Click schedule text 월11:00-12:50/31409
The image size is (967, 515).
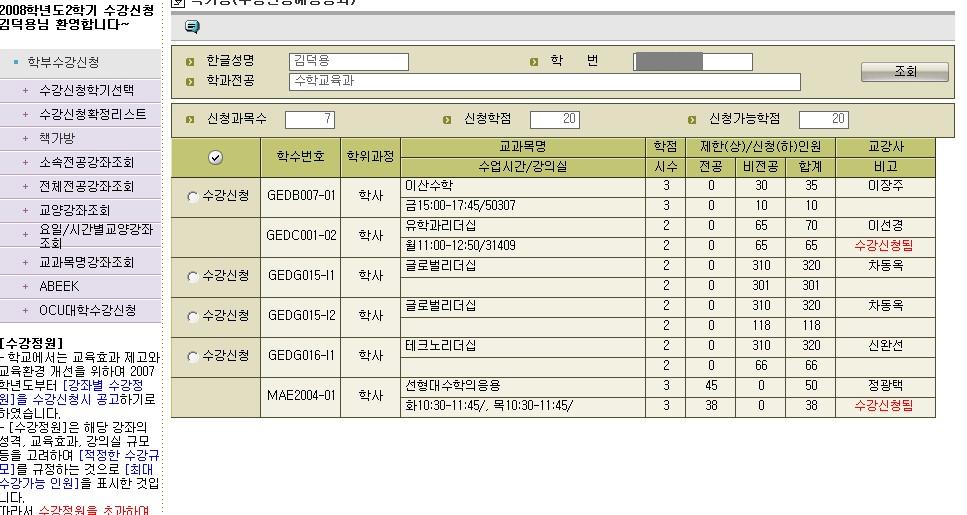pos(460,245)
